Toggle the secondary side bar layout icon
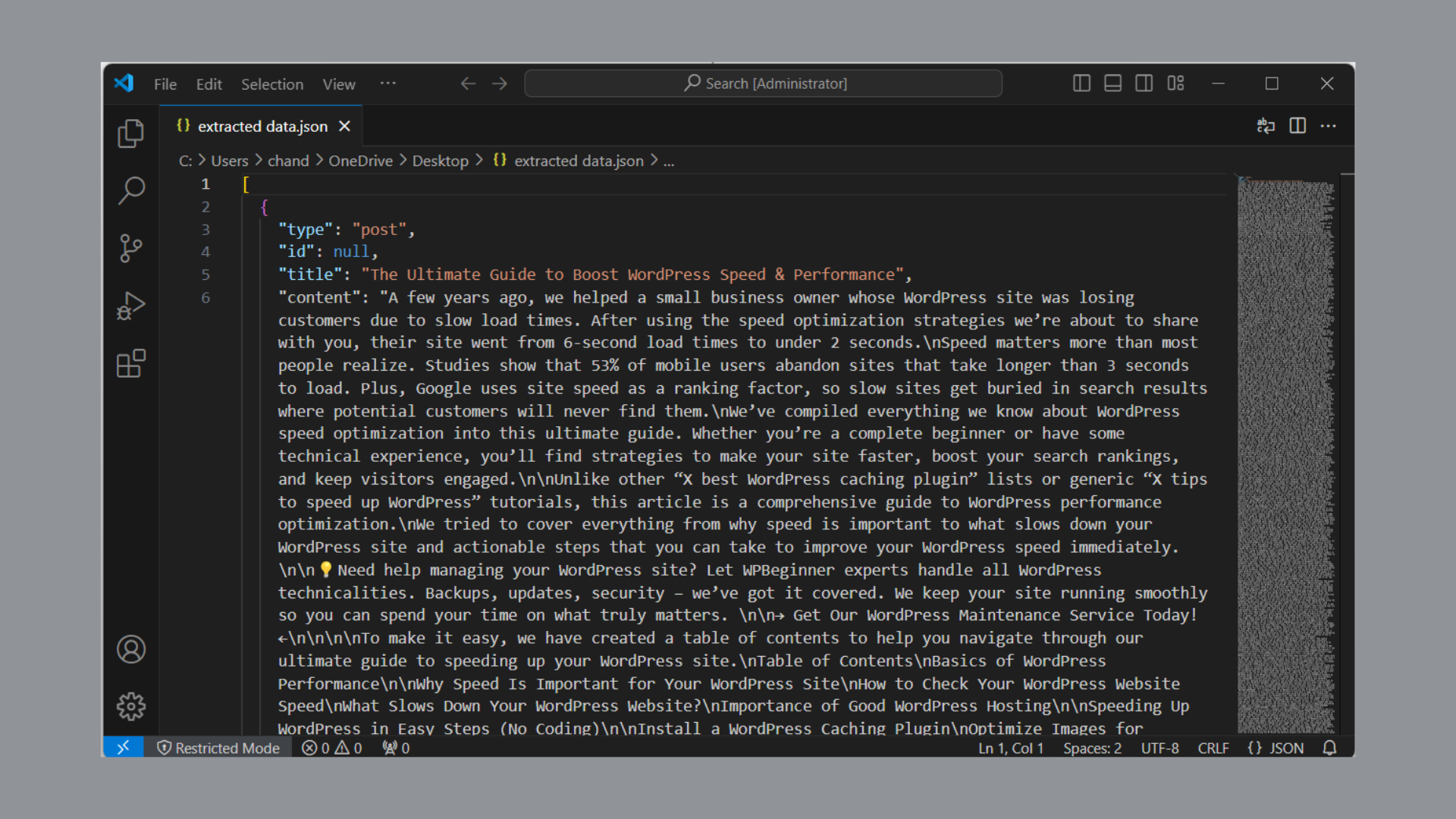The height and width of the screenshot is (819, 1456). 1144,83
